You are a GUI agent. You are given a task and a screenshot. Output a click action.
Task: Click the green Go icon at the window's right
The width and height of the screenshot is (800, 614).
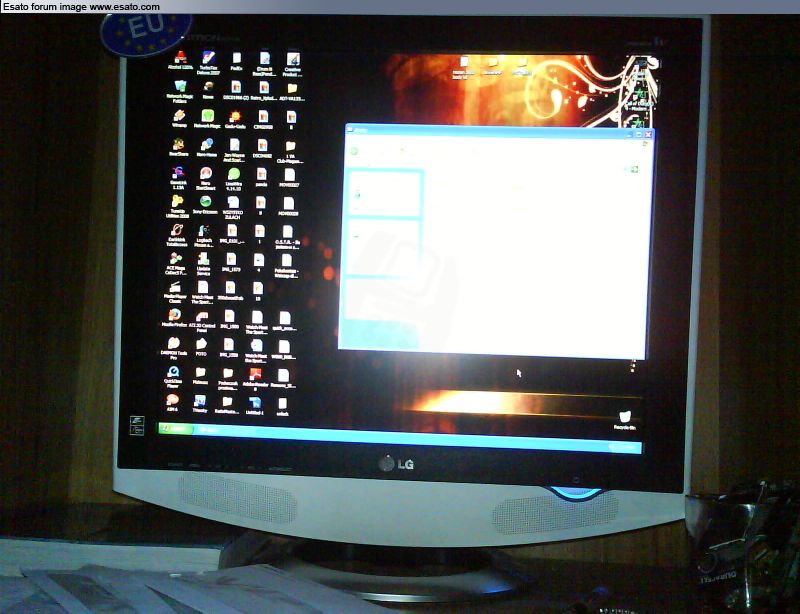tap(633, 169)
